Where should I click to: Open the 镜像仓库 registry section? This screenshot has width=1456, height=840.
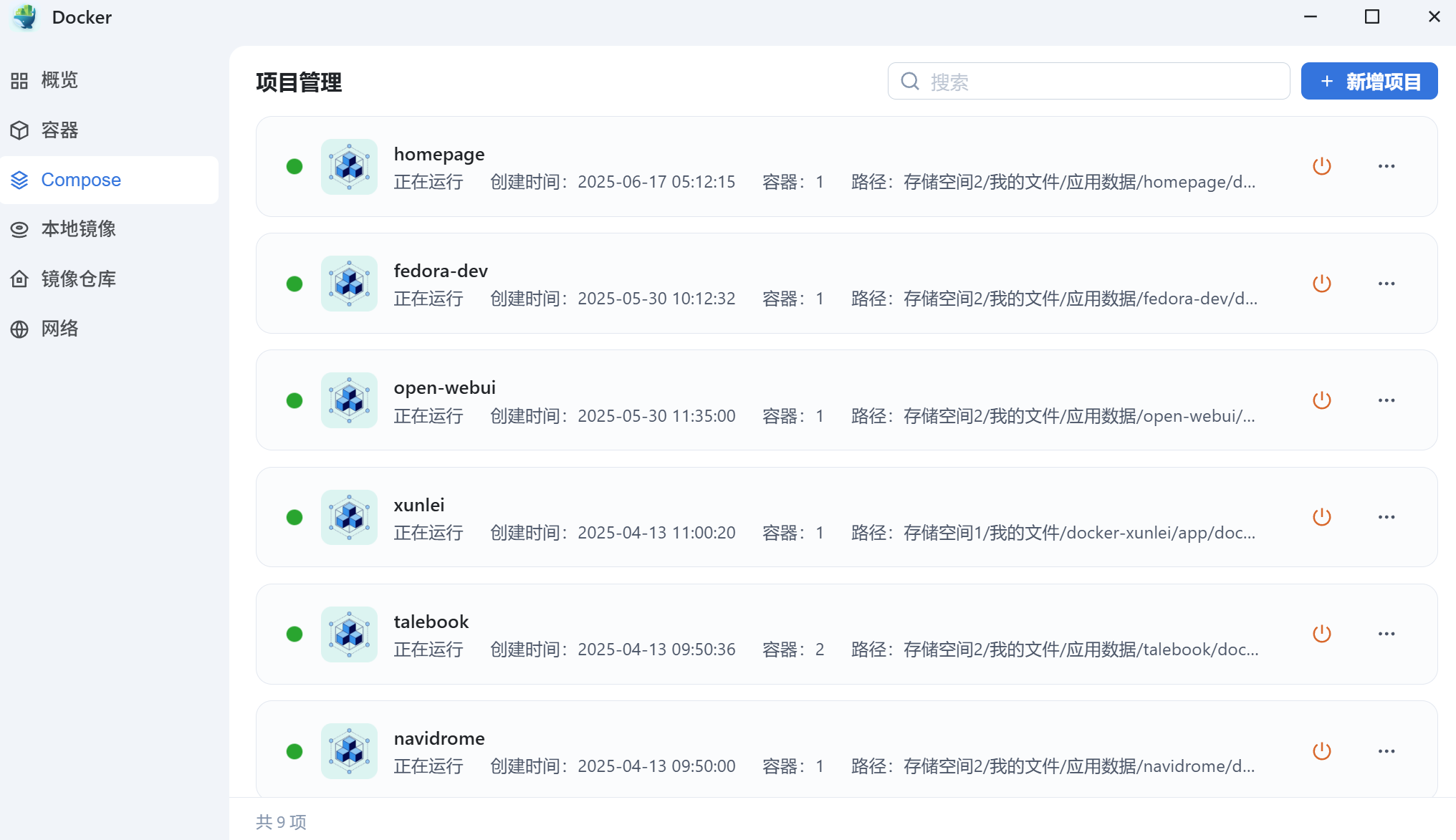(109, 279)
